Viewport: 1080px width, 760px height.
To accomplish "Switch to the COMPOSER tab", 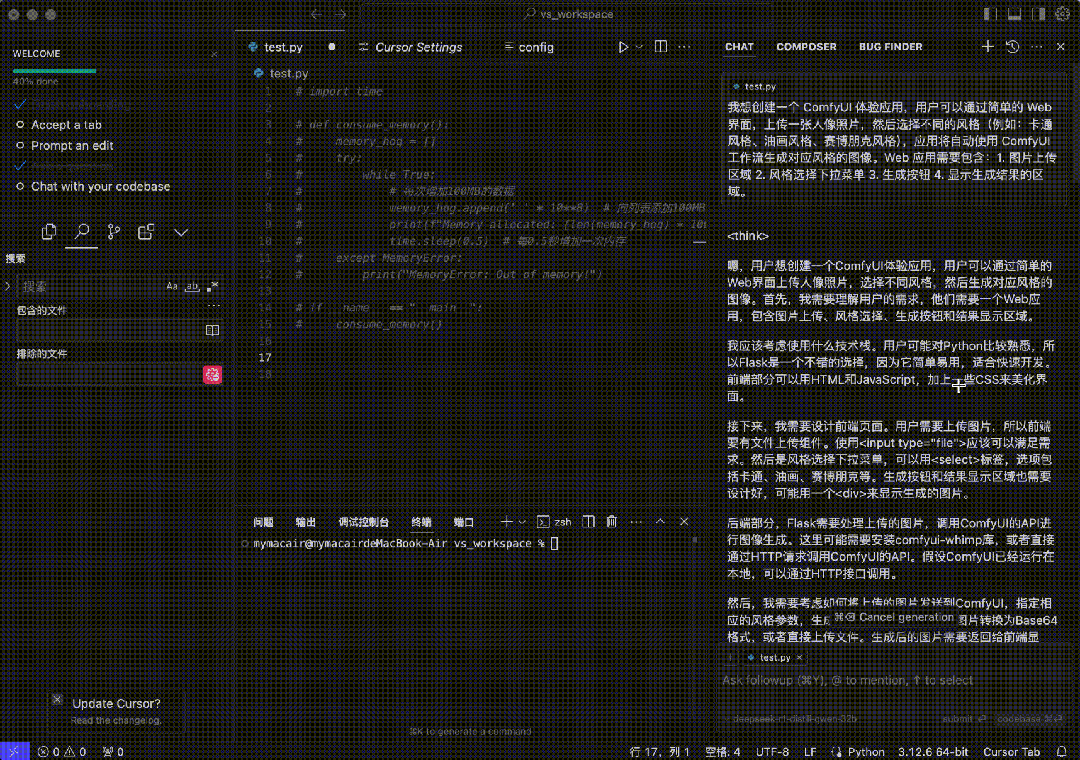I will [x=806, y=46].
